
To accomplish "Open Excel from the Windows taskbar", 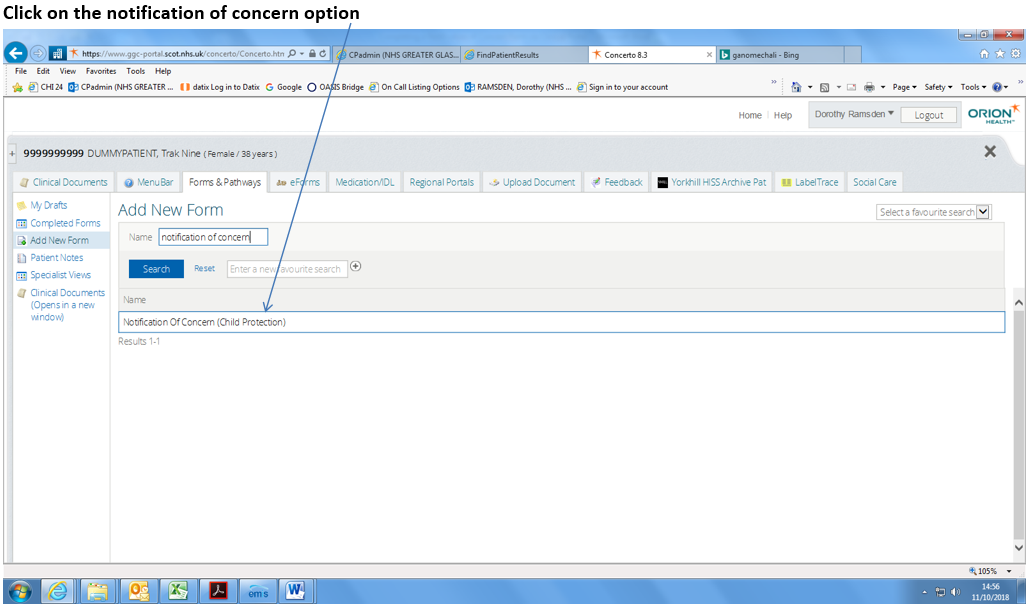I will coord(178,590).
